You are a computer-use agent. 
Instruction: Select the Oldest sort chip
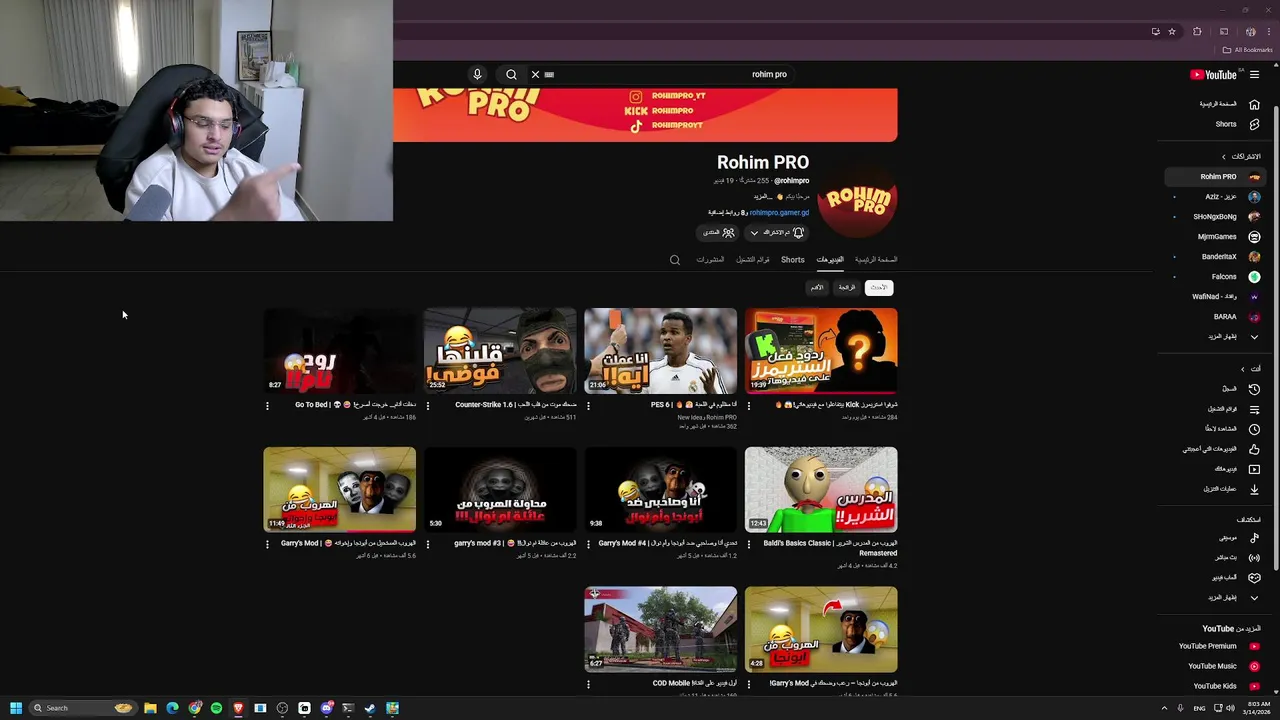click(x=817, y=287)
